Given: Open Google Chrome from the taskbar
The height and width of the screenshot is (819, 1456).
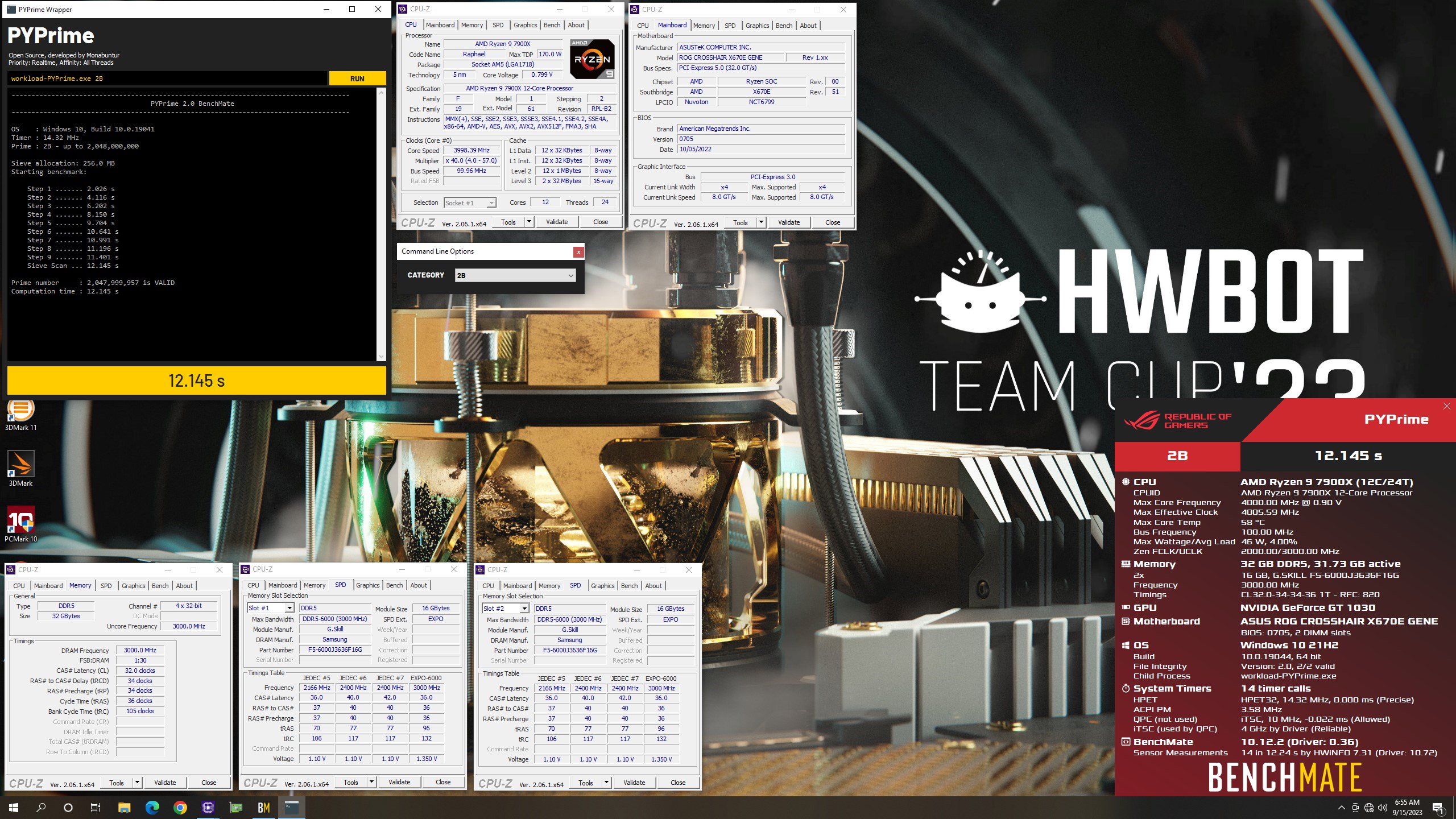Looking at the screenshot, I should tap(180, 807).
